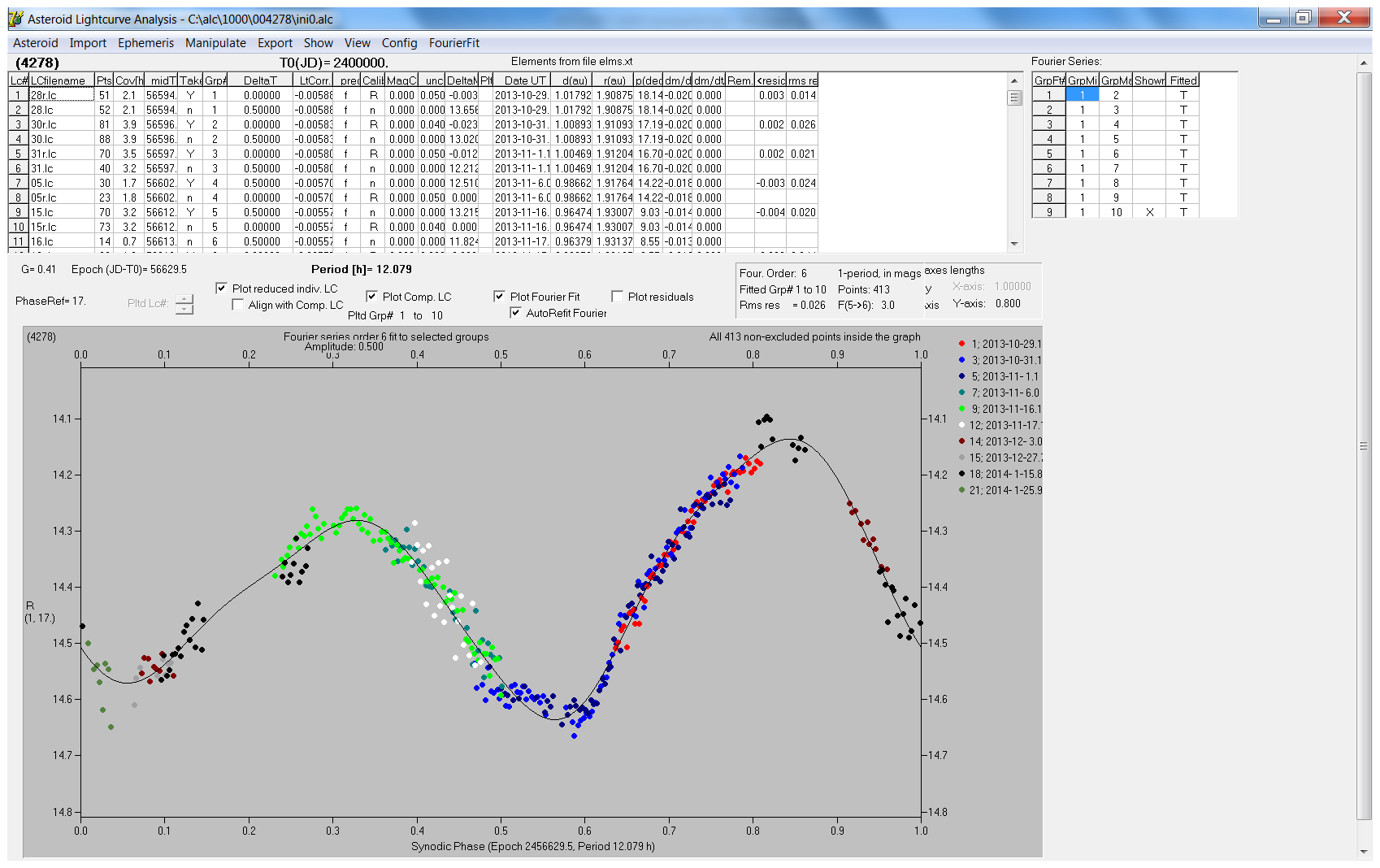Toggle AutoRefit Fourier checkbox
The height and width of the screenshot is (868, 1380).
click(515, 312)
